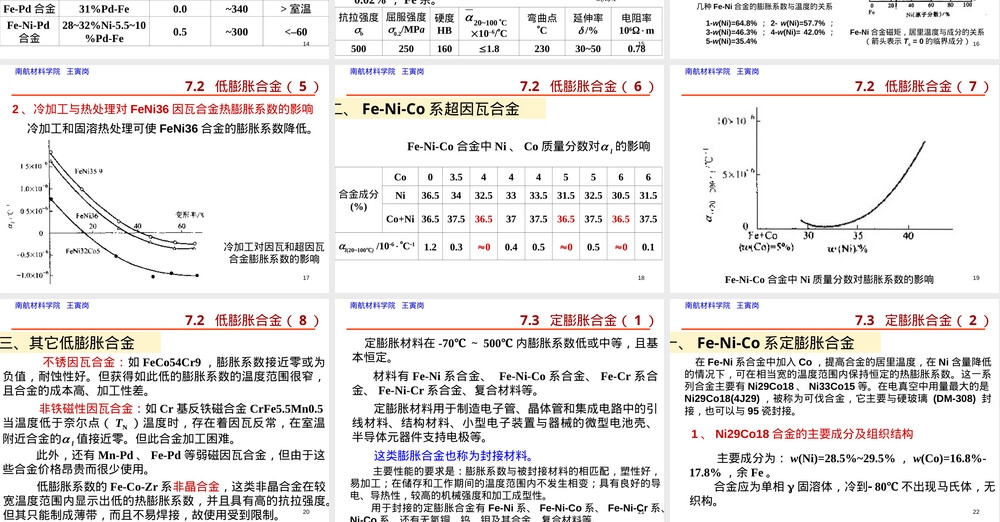
Task: Select the heading 'Fe-Ni-Co 系定膨胀合金'
Action: click(776, 343)
